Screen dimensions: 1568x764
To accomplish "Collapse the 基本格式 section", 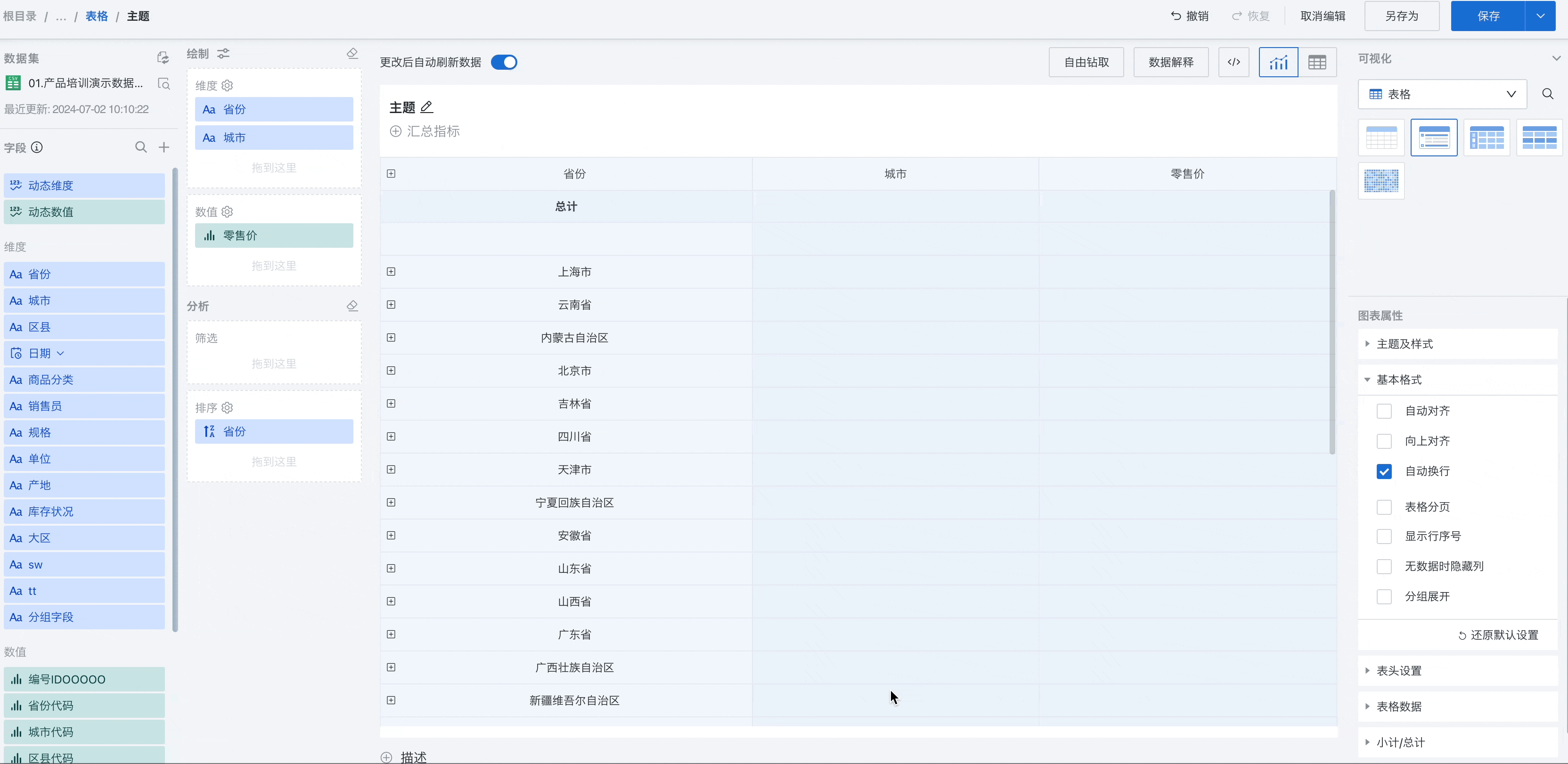I will coord(1457,379).
